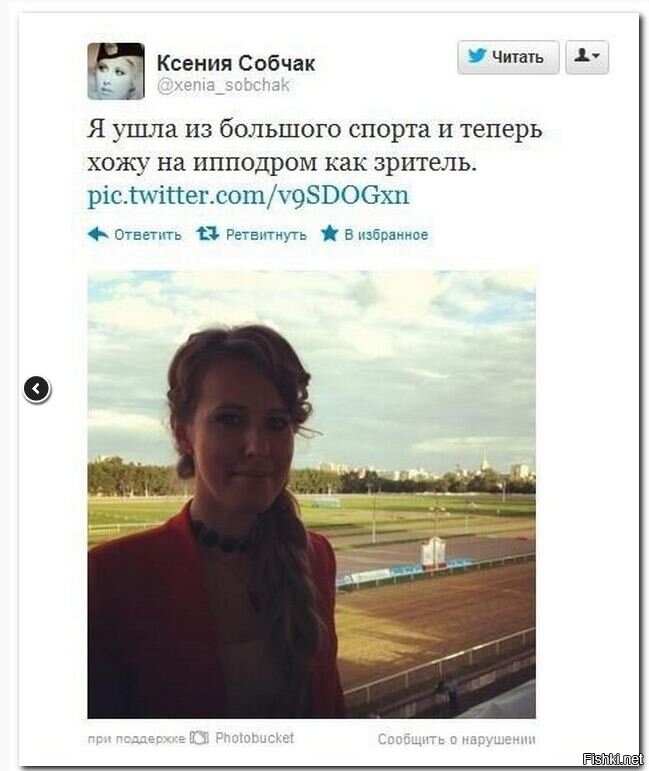Open the pic.twitter.com/v9SDOGxn link
Viewport: 649px width, 771px height.
[x=248, y=195]
